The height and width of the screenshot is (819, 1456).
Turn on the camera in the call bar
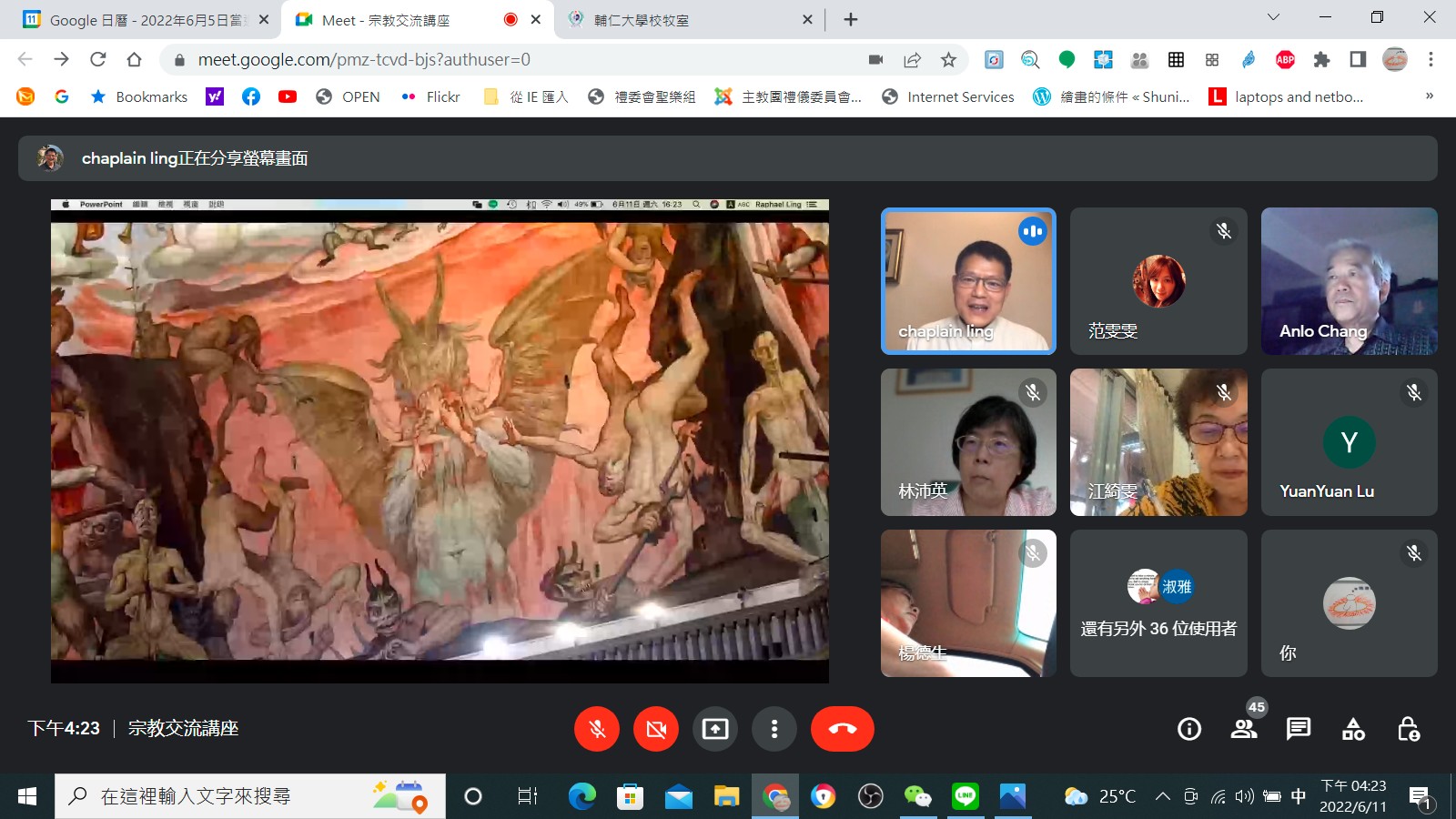656,729
